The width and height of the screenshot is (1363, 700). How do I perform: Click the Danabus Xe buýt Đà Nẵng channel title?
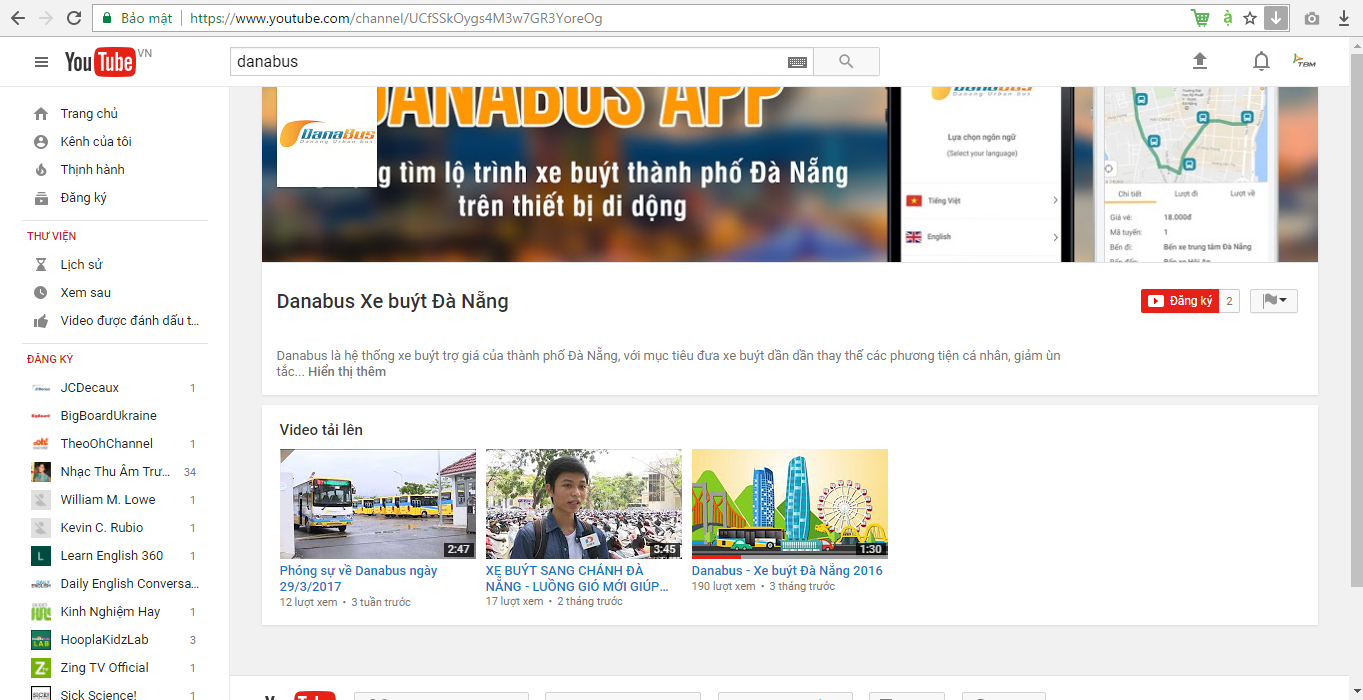click(393, 301)
